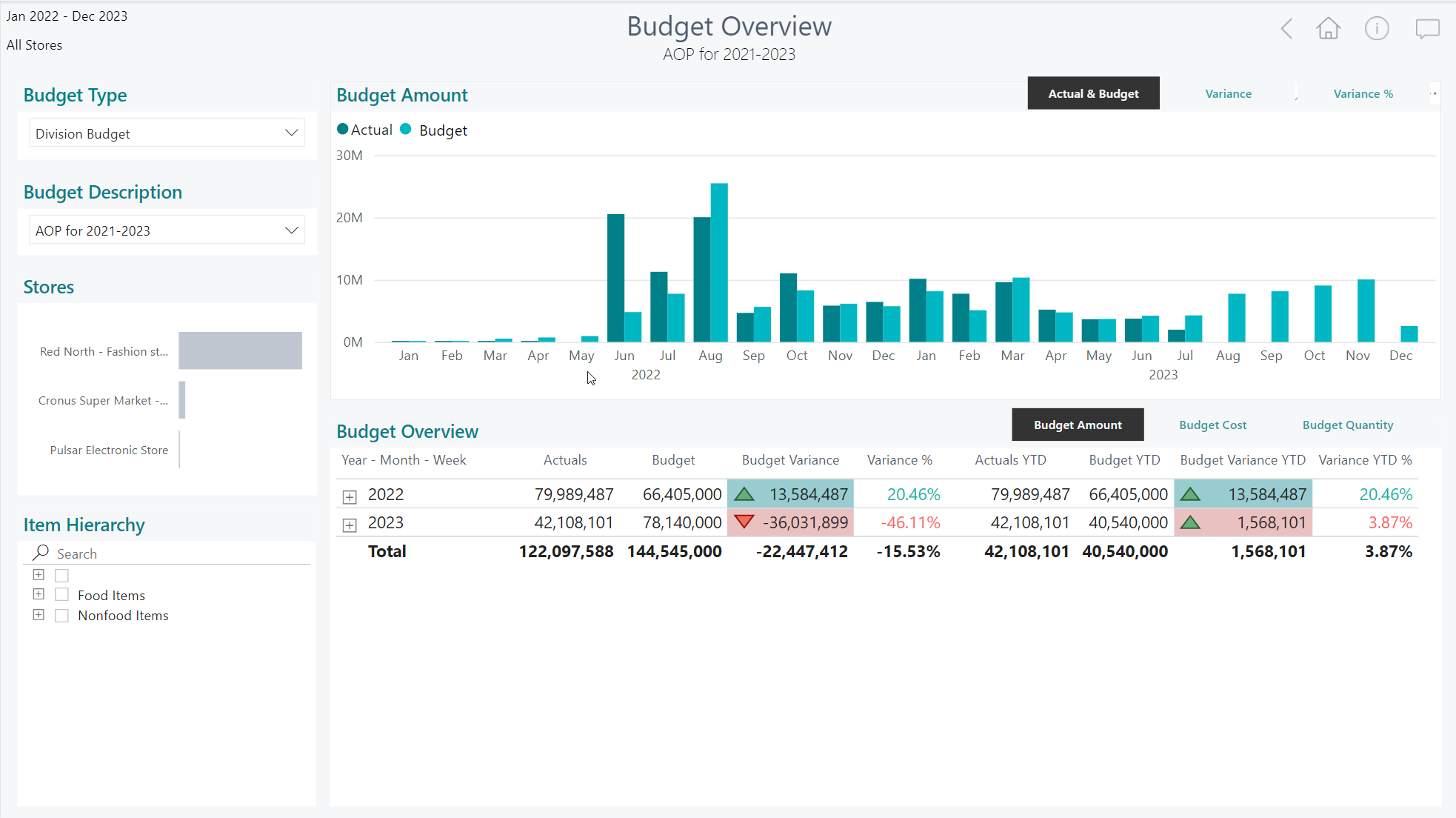Open the information icon
1456x818 pixels.
pyautogui.click(x=1377, y=29)
